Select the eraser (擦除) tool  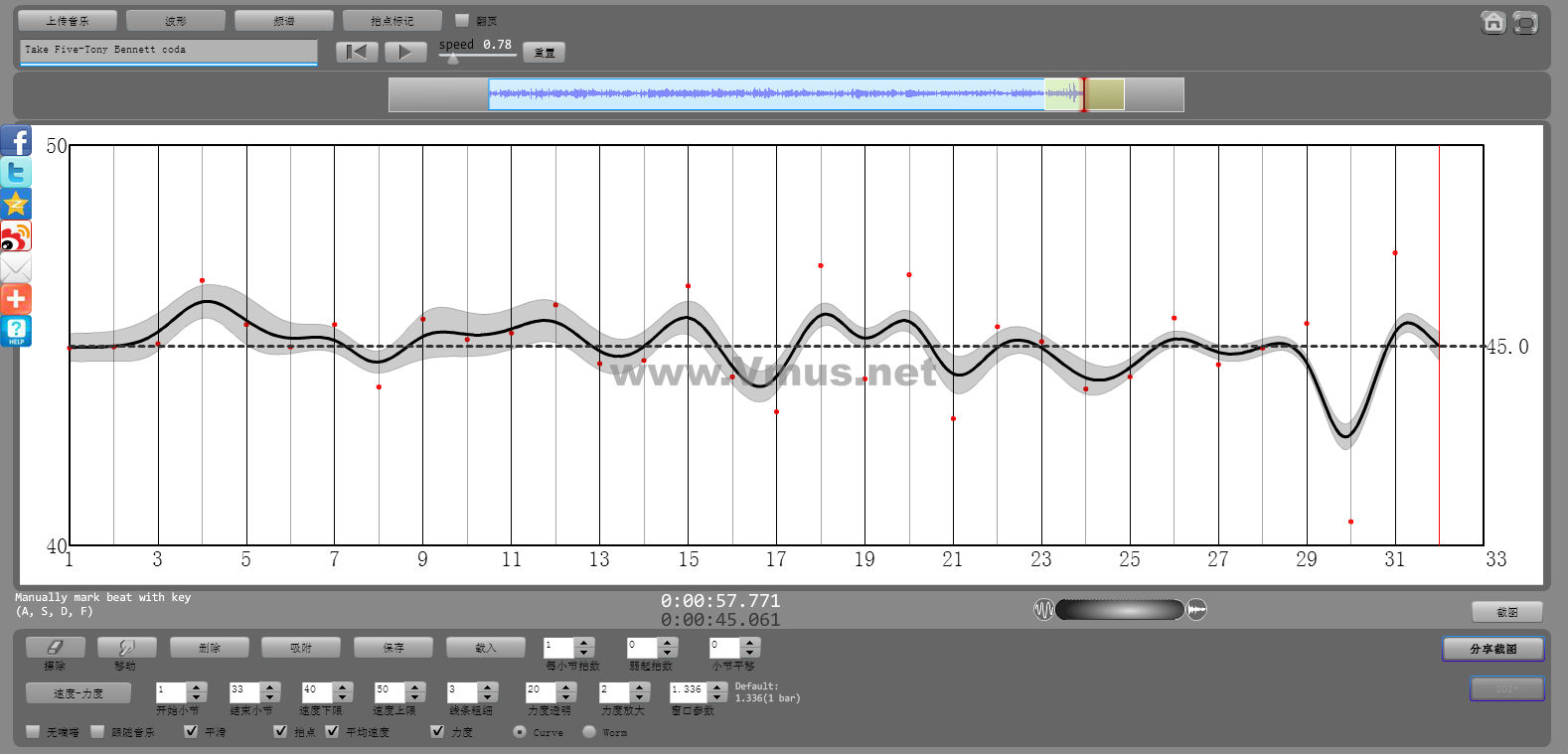[55, 648]
